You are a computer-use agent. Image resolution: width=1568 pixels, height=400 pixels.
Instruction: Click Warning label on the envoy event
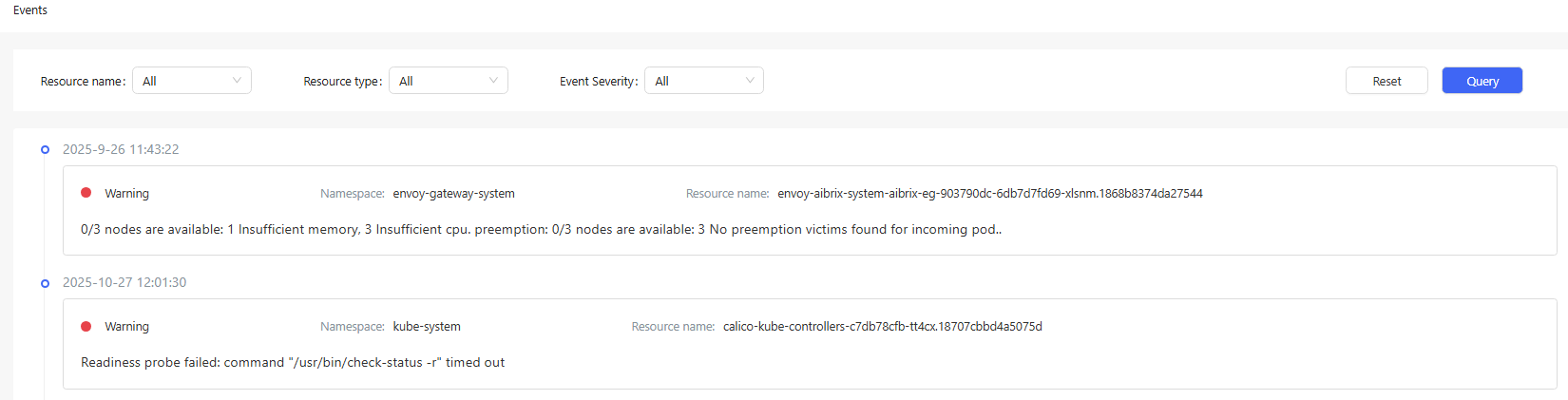(126, 194)
